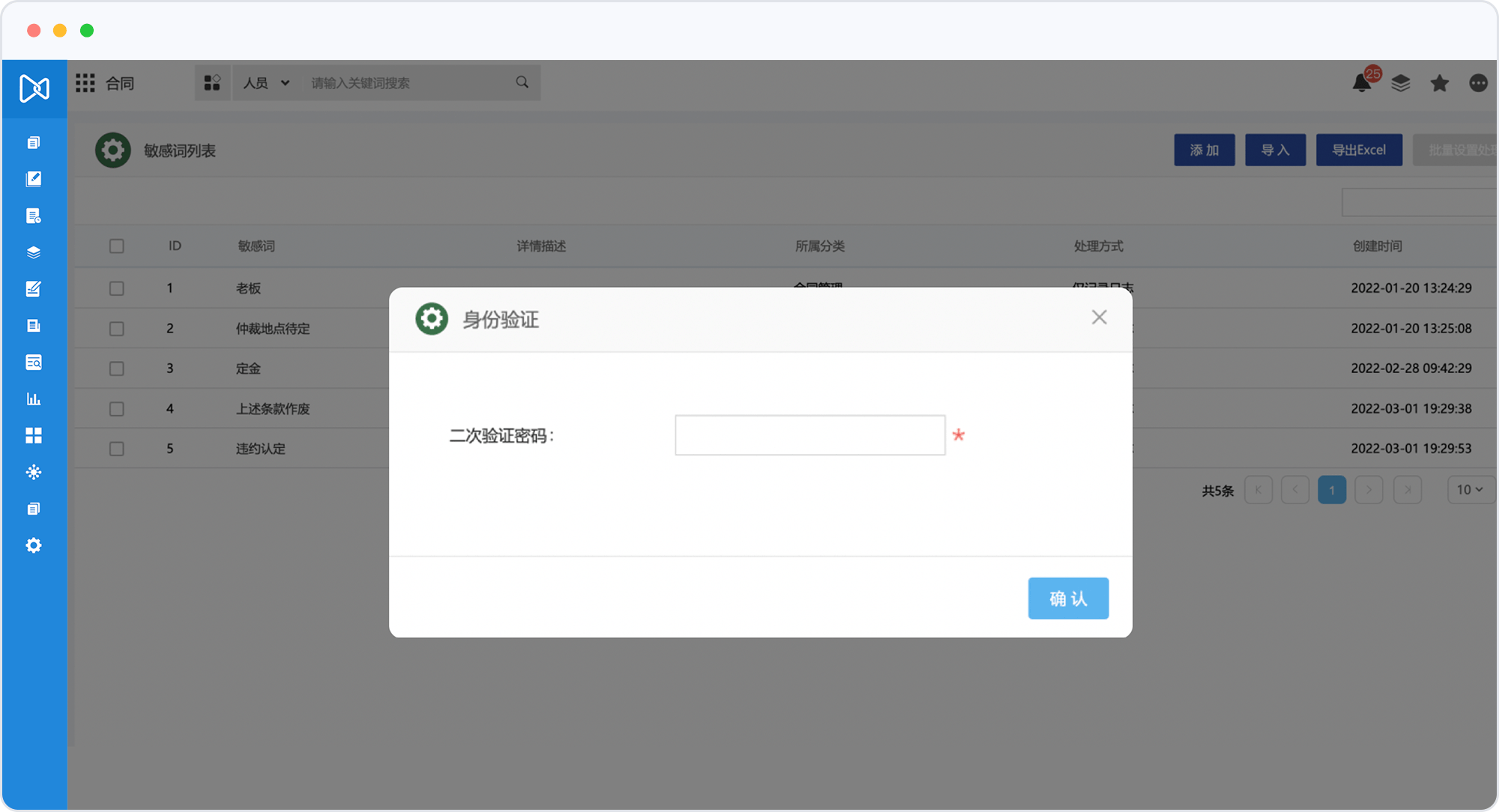Click the 合同 module title
Viewport: 1499px width, 812px height.
click(120, 83)
